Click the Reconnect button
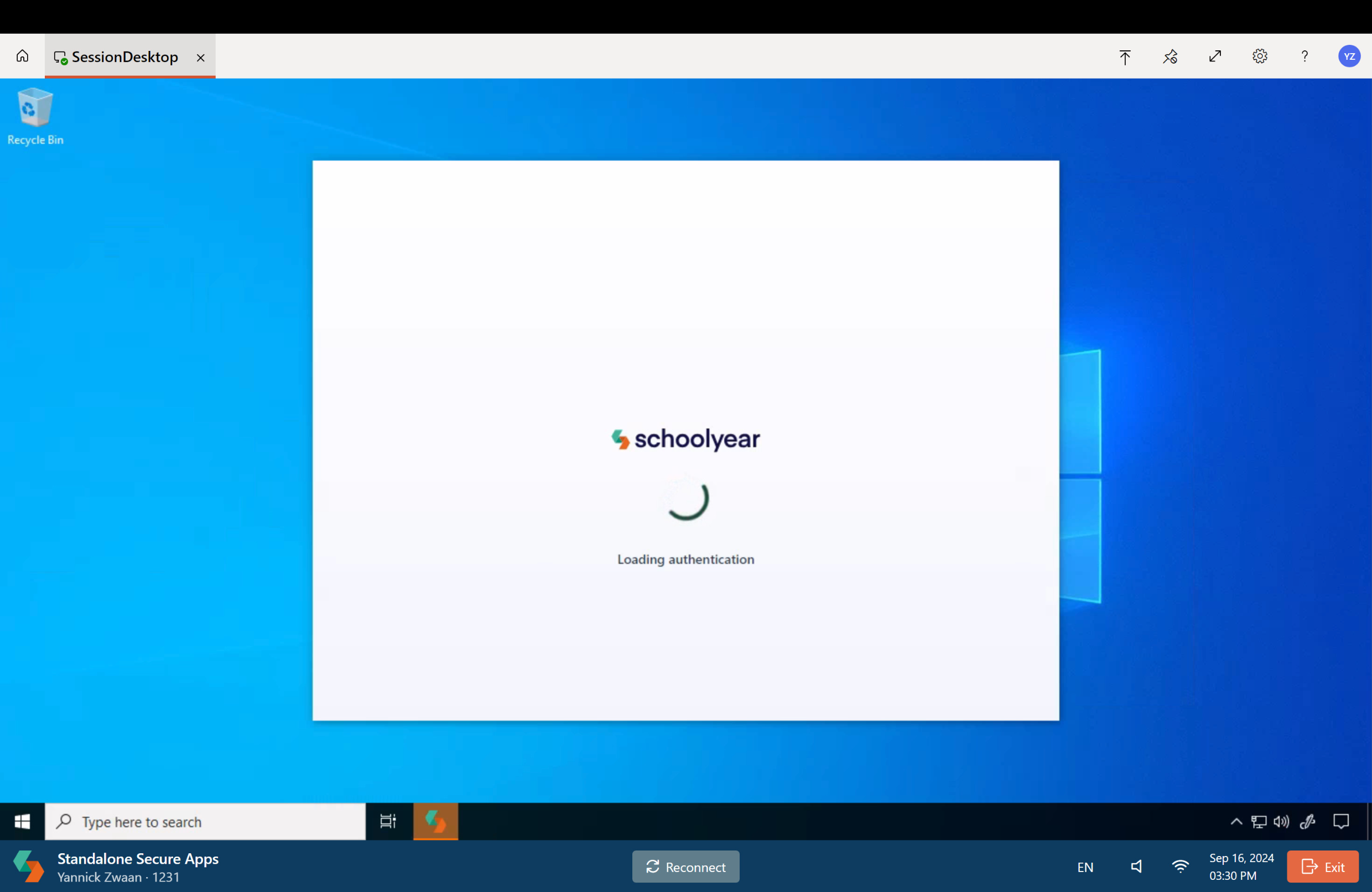 [x=685, y=867]
